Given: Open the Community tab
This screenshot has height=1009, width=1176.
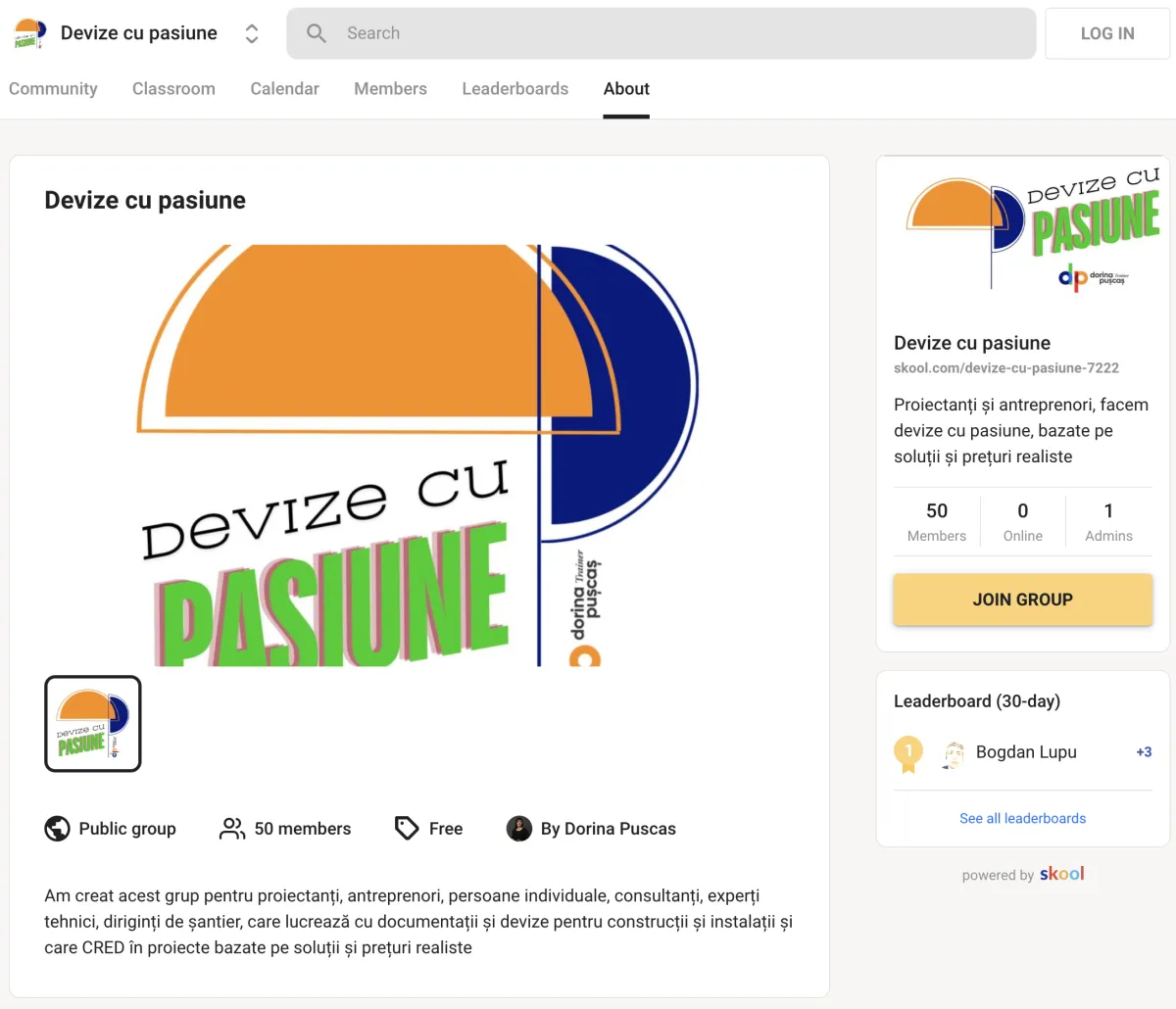Looking at the screenshot, I should coord(53,88).
